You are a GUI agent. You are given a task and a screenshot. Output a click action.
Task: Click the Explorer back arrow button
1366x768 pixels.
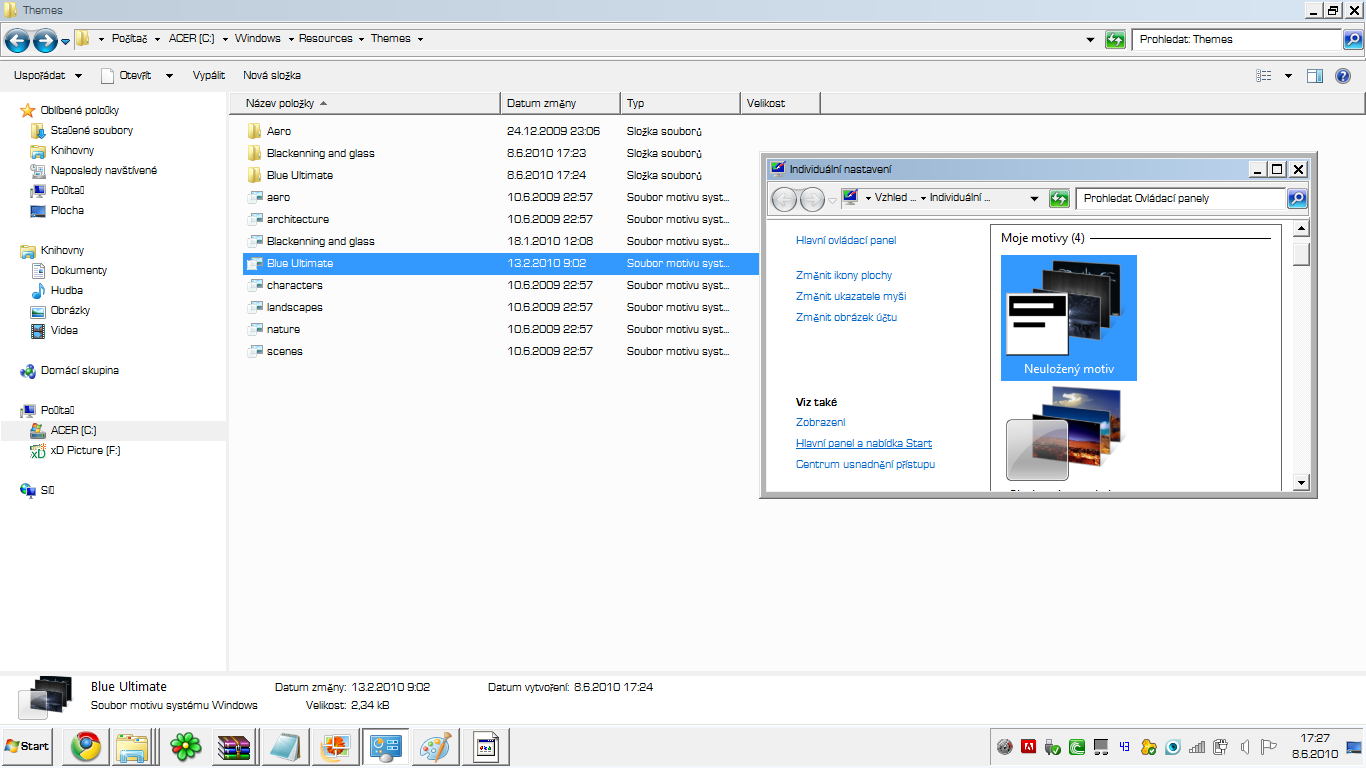tap(17, 40)
